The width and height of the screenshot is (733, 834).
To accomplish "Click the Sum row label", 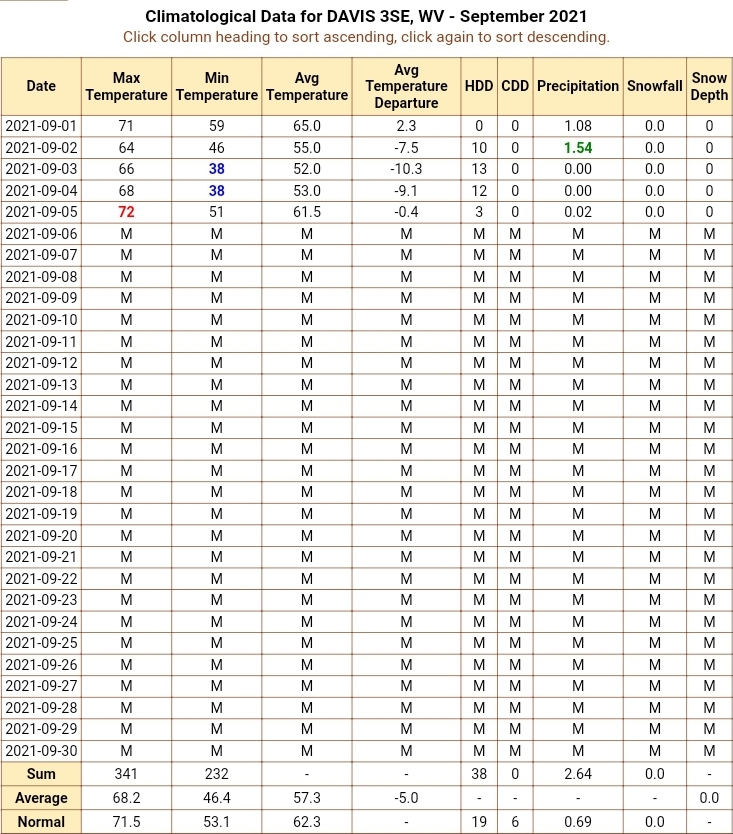I will click(41, 774).
